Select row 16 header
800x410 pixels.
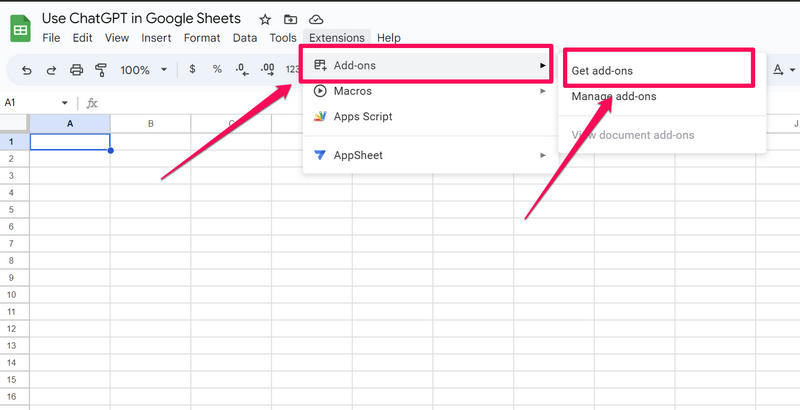[x=14, y=397]
